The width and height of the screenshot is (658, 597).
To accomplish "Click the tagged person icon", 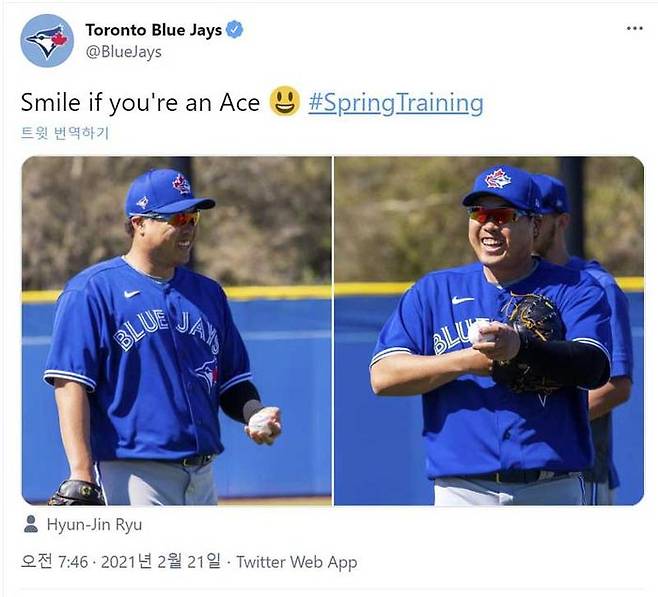I will [x=31, y=523].
